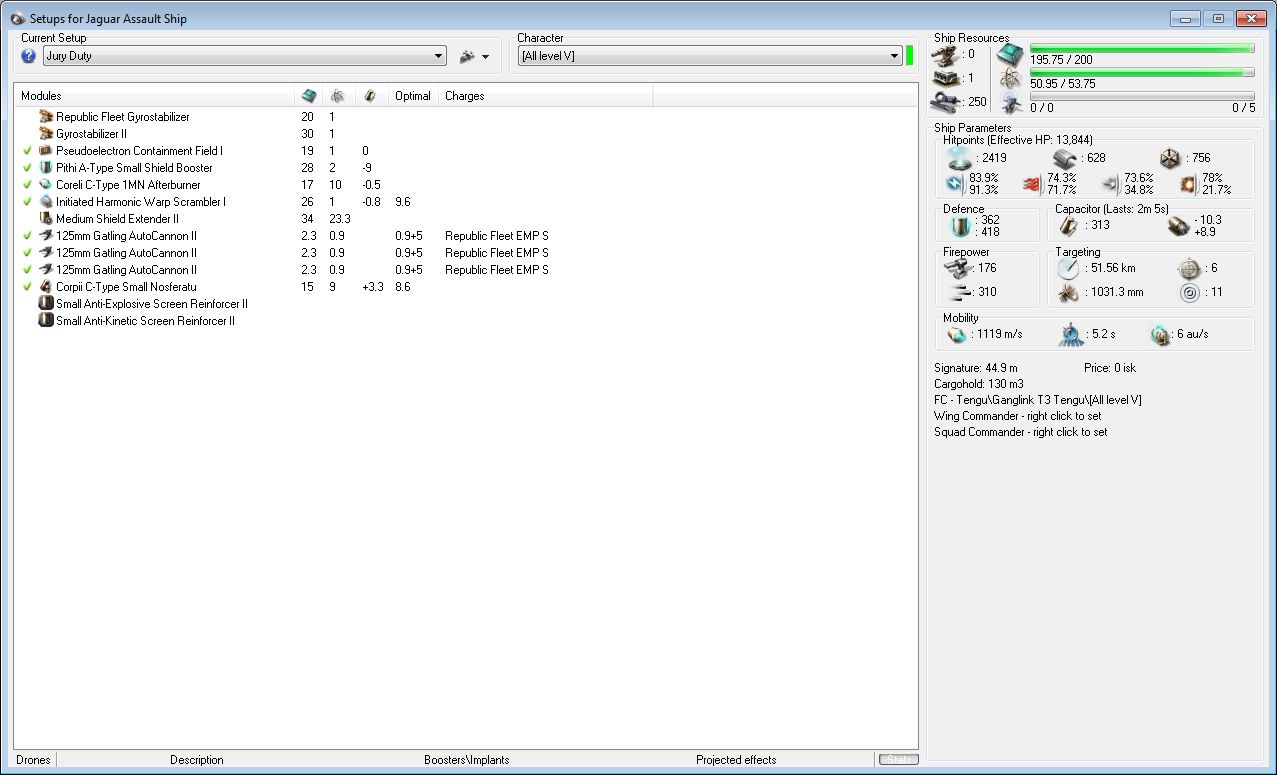
Task: Click the sensor strength icon showing 11
Action: pos(1188,292)
